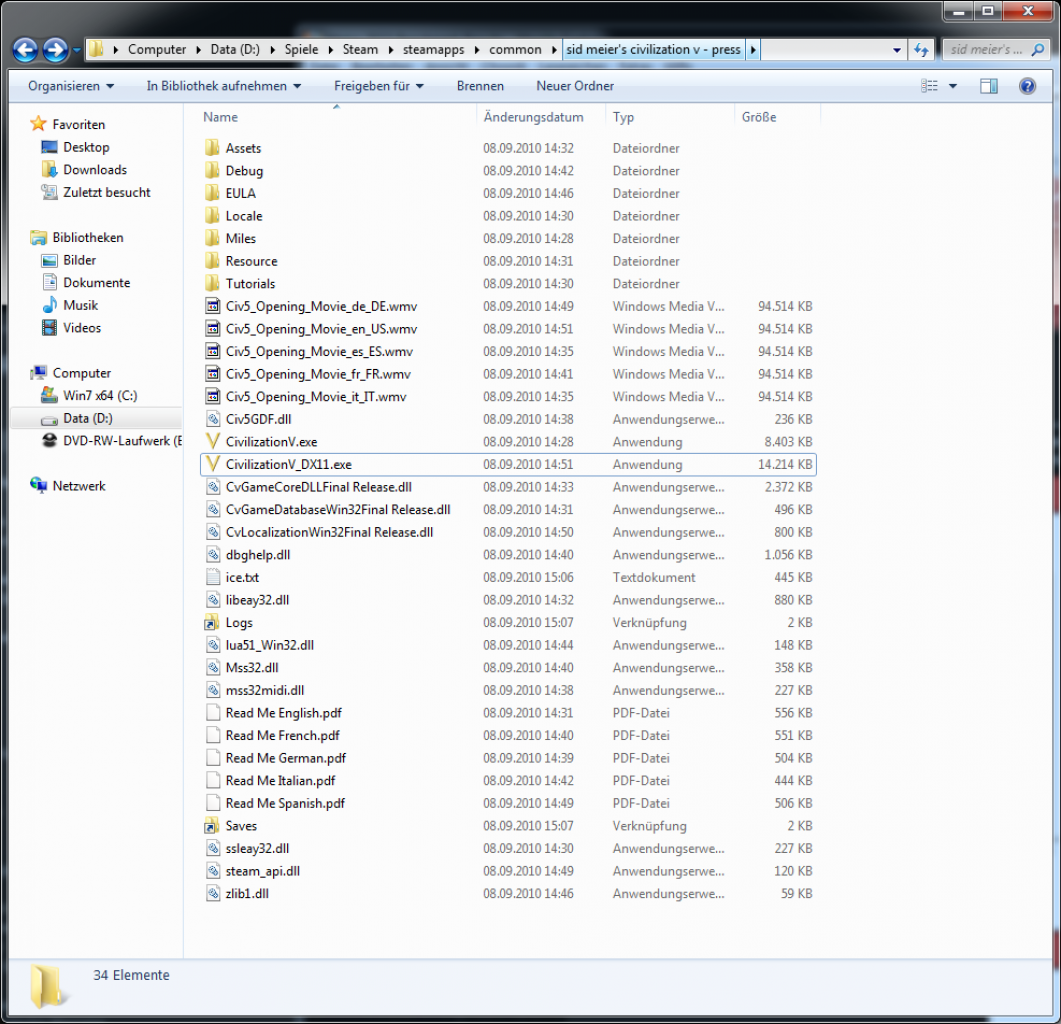Image resolution: width=1061 pixels, height=1024 pixels.
Task: Click the CivilizationV.exe V icon
Action: pos(212,441)
